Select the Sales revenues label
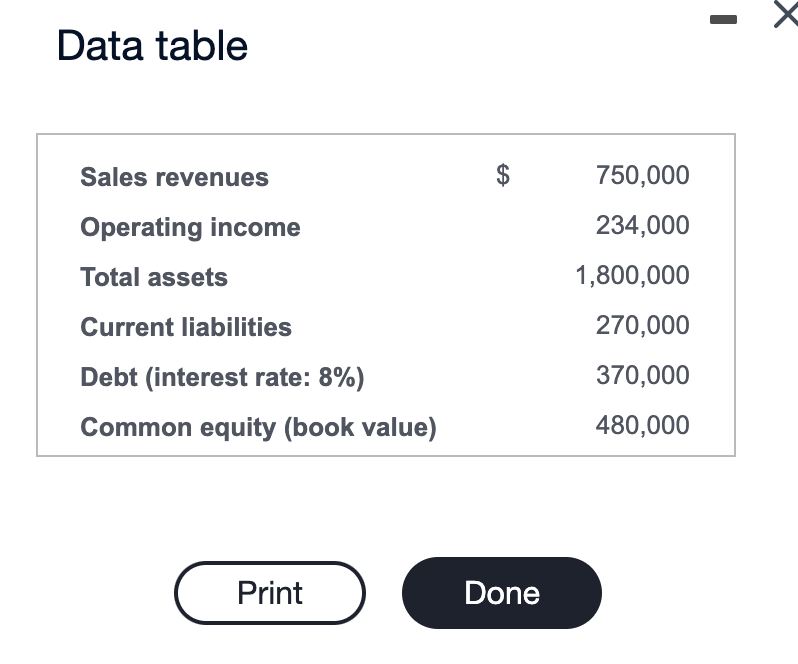Screen dimensions: 798x664 175,177
